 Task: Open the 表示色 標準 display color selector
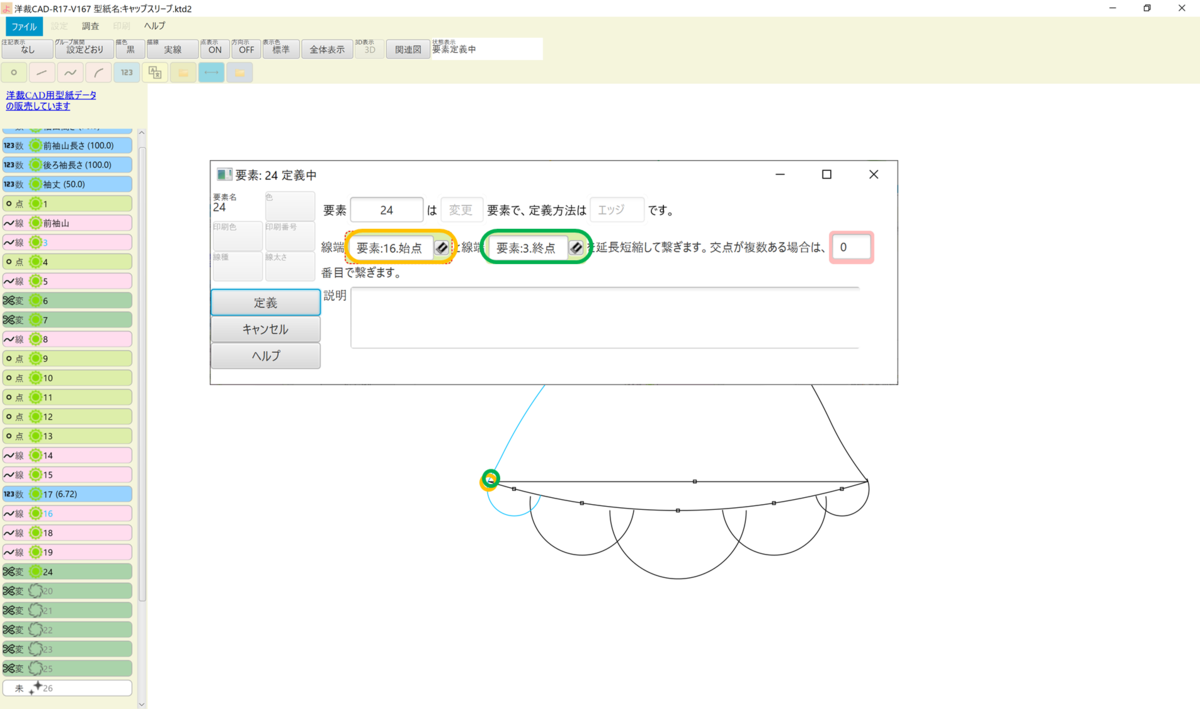tap(281, 48)
